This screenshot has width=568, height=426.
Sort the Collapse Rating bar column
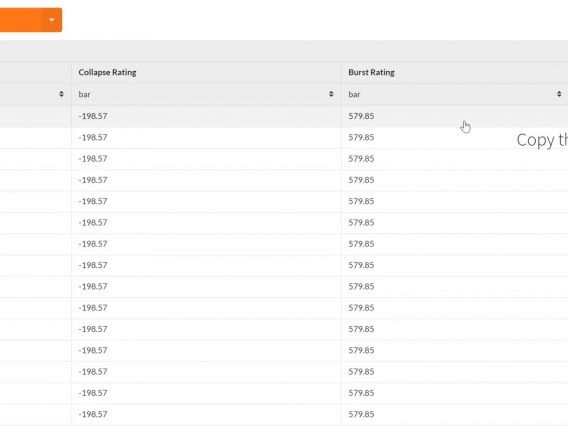(331, 94)
